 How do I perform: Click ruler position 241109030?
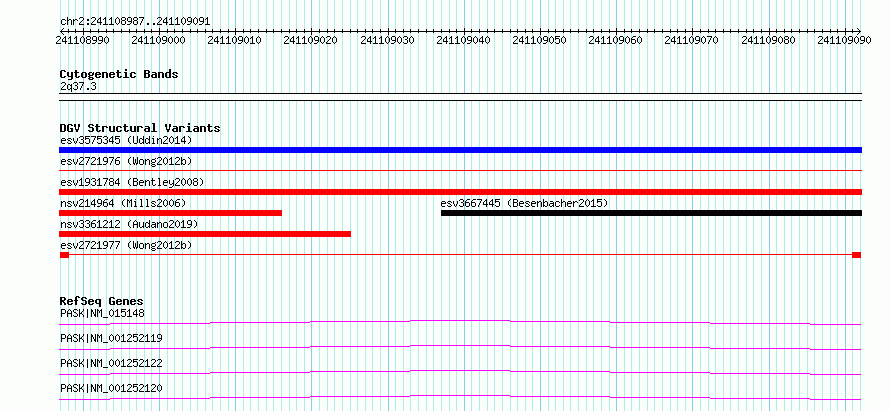click(x=387, y=40)
